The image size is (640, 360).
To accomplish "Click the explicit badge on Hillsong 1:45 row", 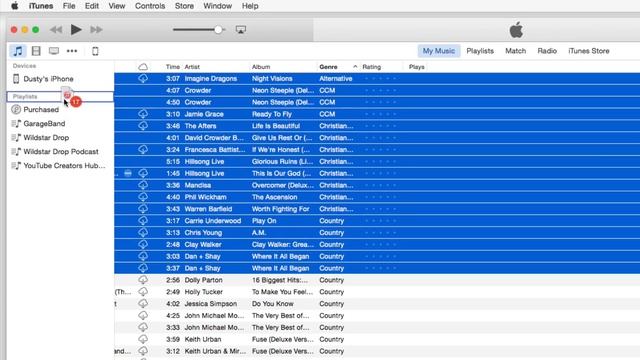I will (128, 173).
